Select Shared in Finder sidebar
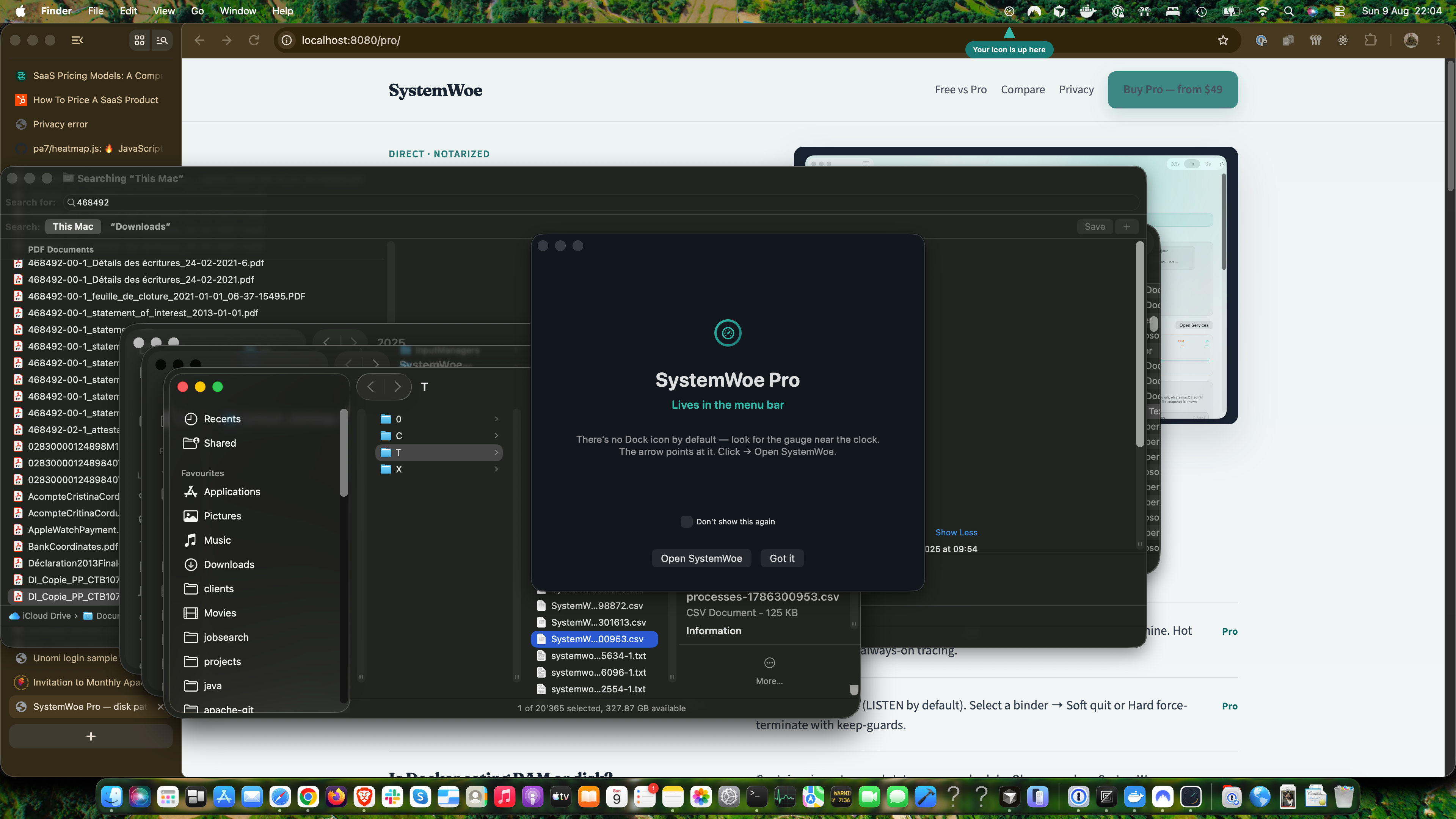The width and height of the screenshot is (1456, 819). coord(220,442)
